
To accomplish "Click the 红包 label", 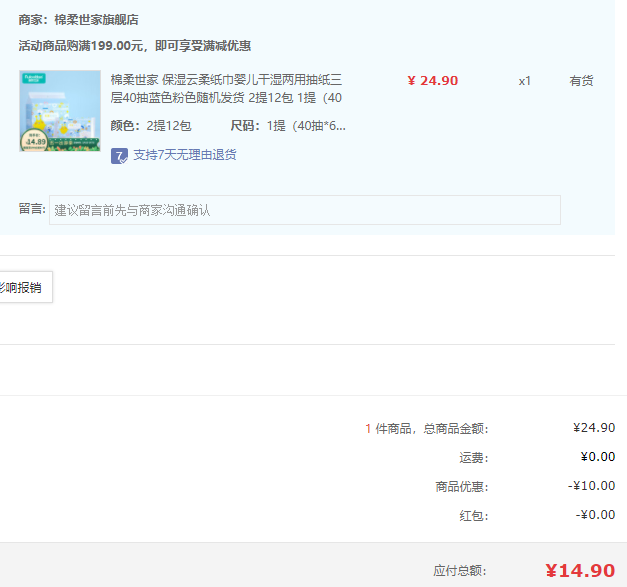I will coord(474,515).
